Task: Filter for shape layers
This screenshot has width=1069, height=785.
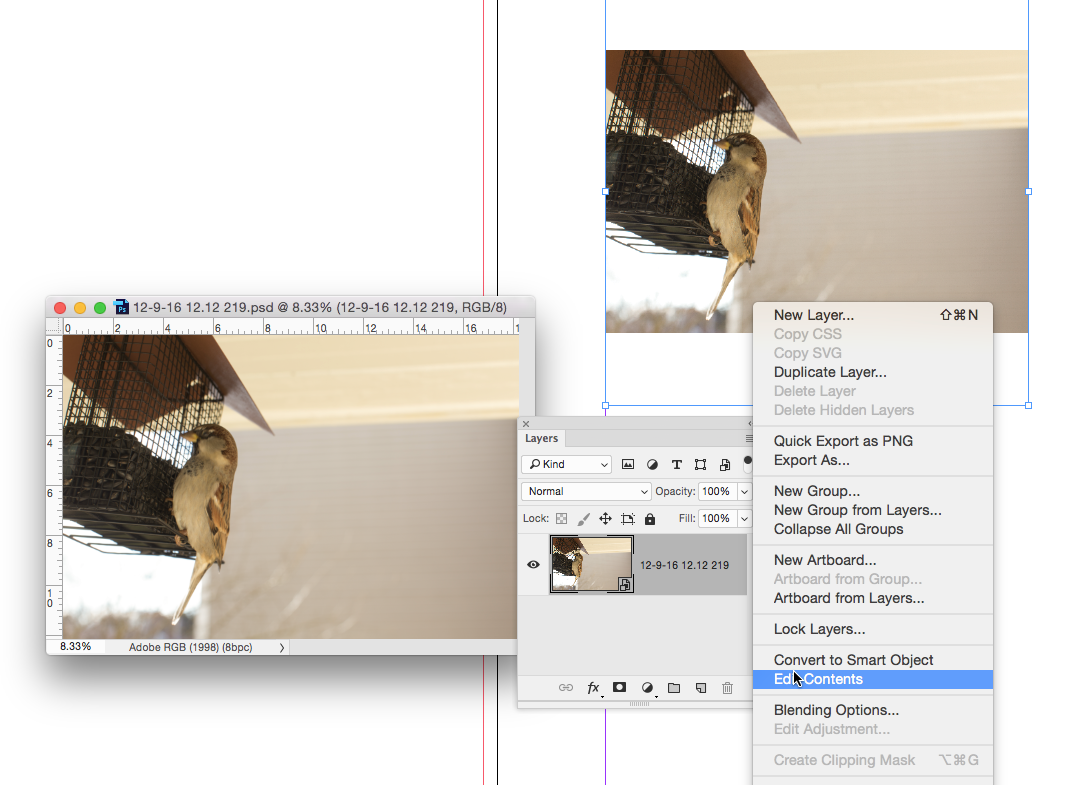Action: (x=700, y=464)
